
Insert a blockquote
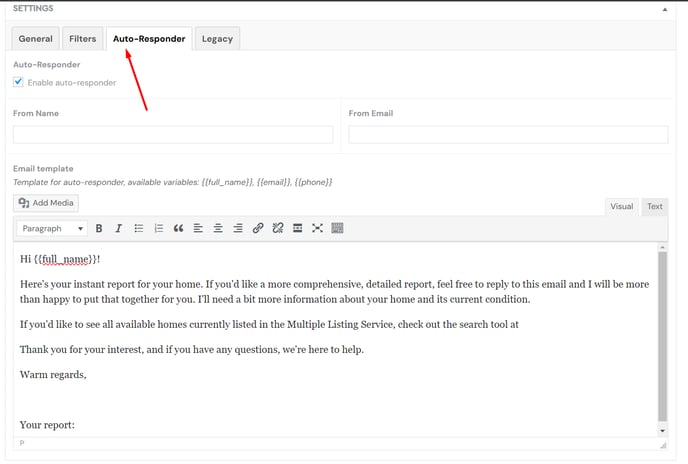178,228
